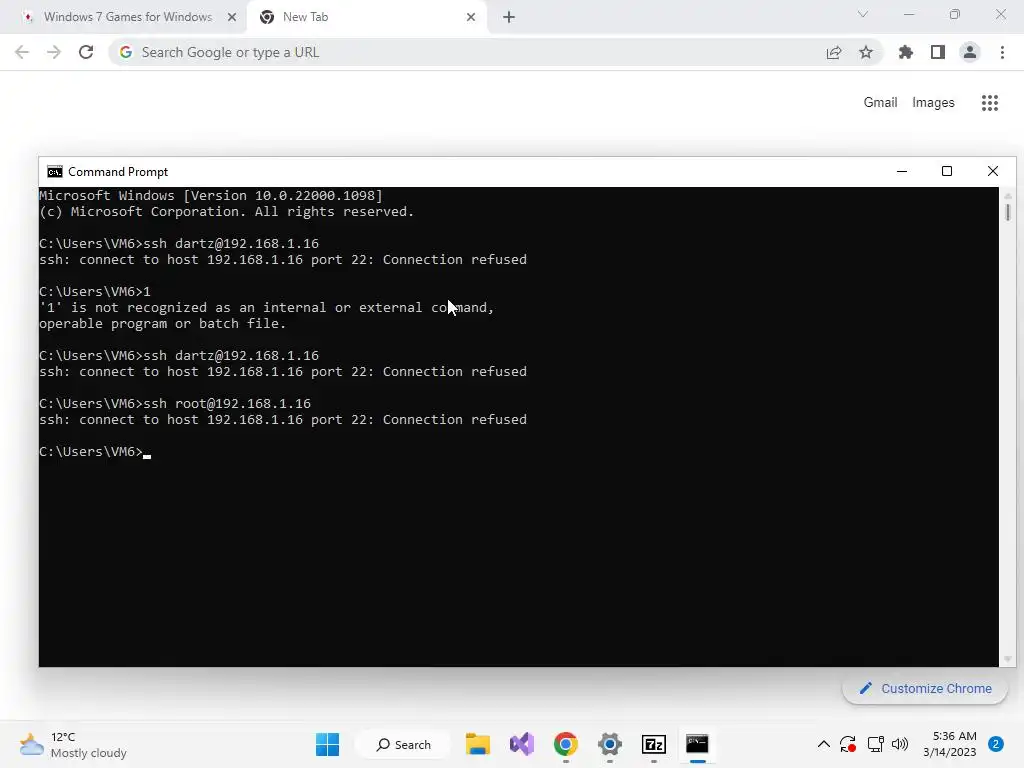Minimize the Command Prompt window
Image resolution: width=1024 pixels, height=768 pixels.
click(902, 171)
